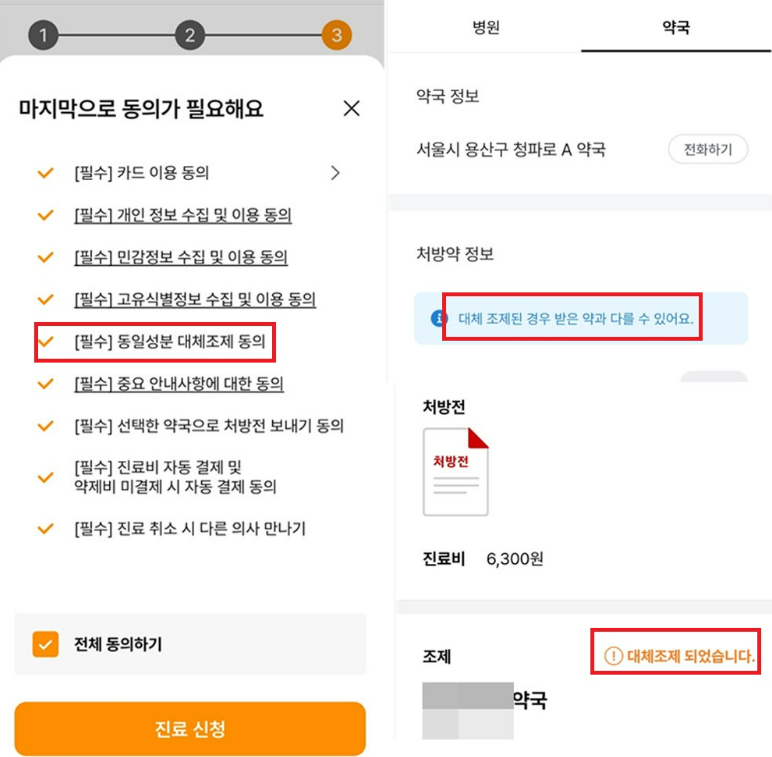Click the blue info icon in notice
The width and height of the screenshot is (772, 757).
pyautogui.click(x=438, y=319)
